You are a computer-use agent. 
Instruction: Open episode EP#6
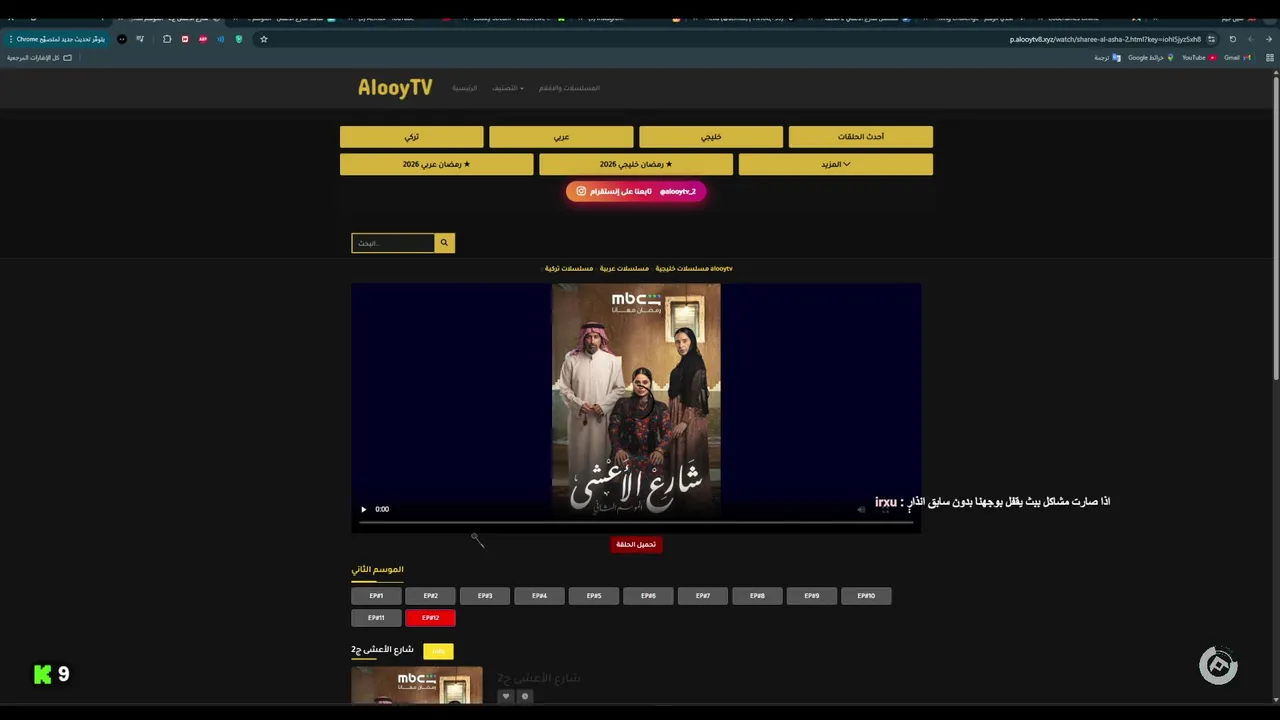click(x=648, y=596)
